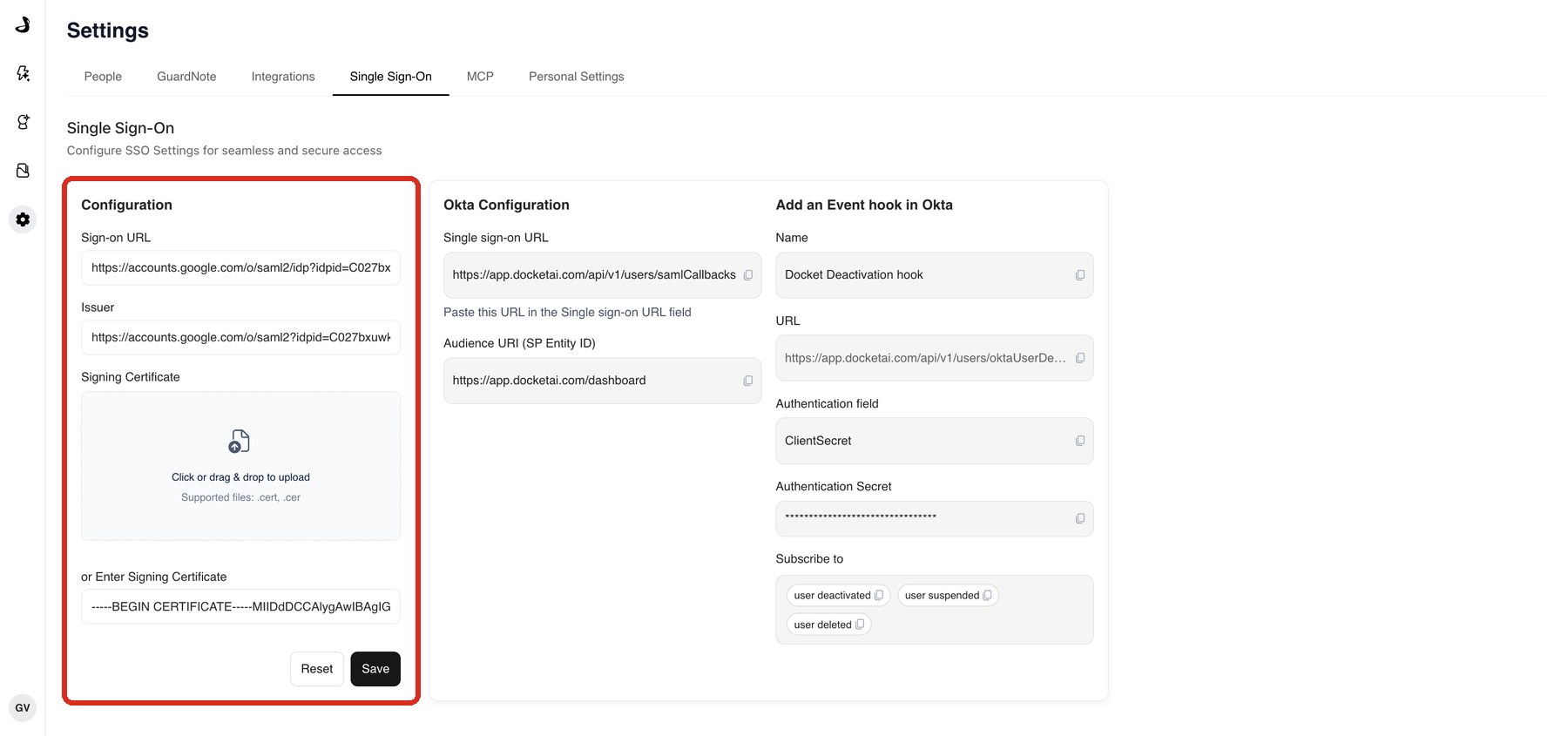Click the Docket Deactivation hook field
The height and width of the screenshot is (736, 1568).
point(935,275)
